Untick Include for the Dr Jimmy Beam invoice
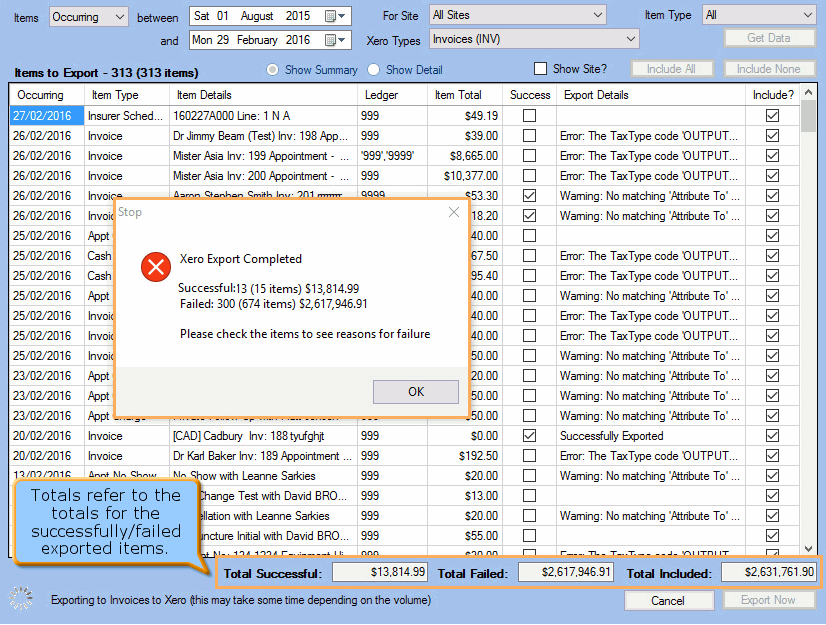 (772, 135)
